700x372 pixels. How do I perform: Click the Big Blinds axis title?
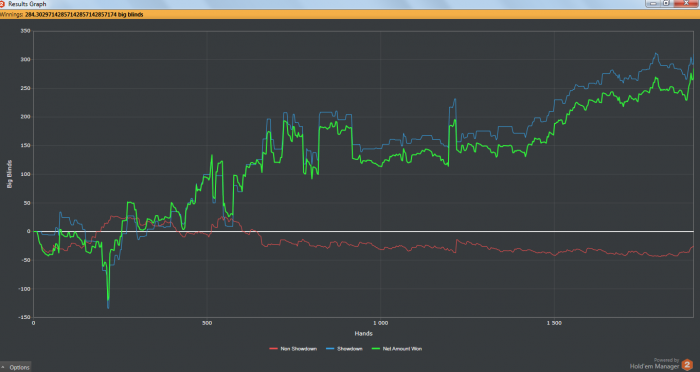[10, 174]
